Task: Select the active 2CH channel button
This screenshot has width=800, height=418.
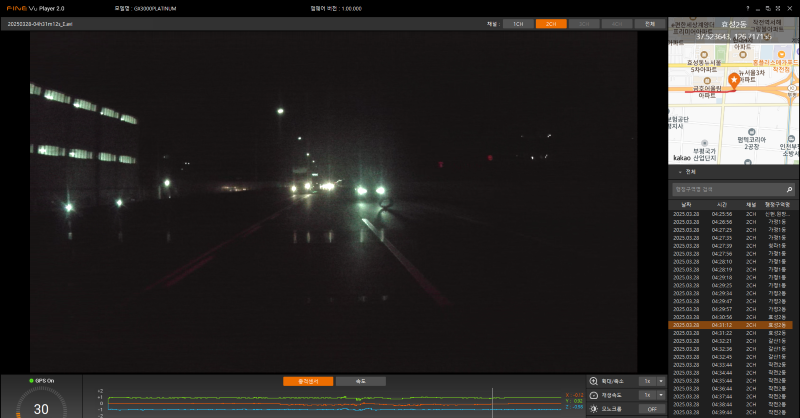Action: pyautogui.click(x=551, y=24)
